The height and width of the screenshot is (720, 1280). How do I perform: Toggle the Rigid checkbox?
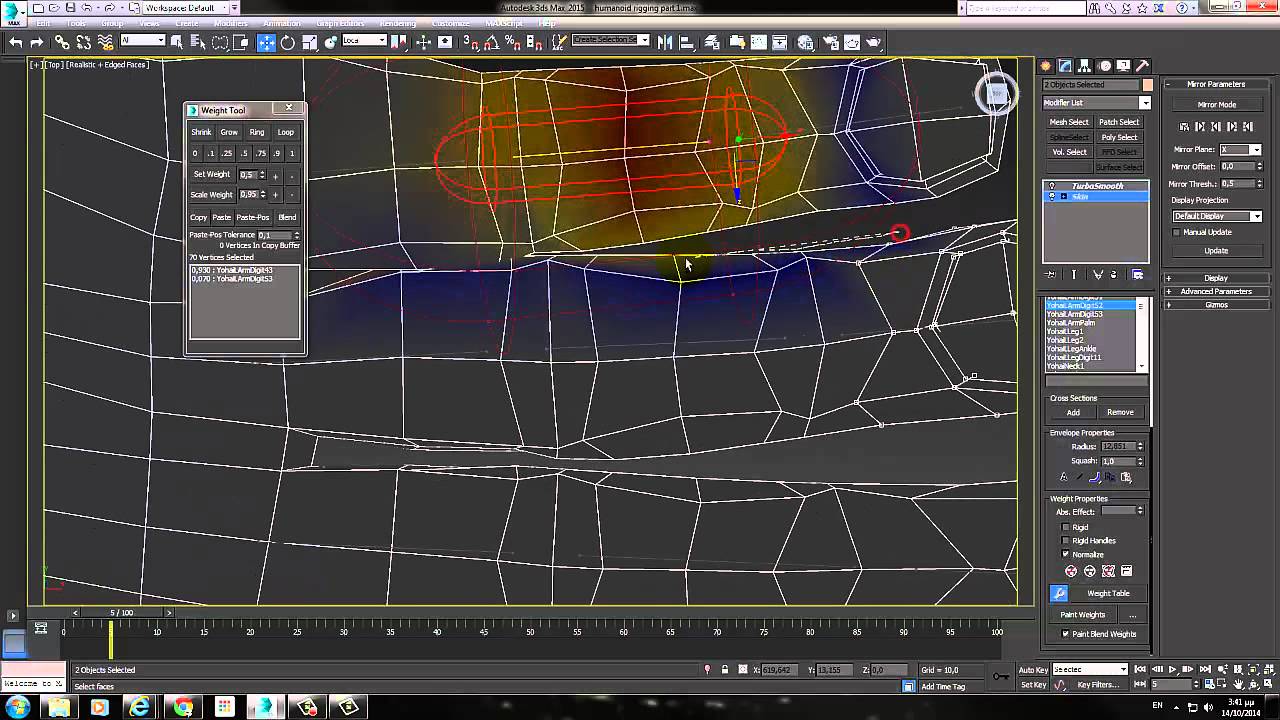coord(1066,527)
